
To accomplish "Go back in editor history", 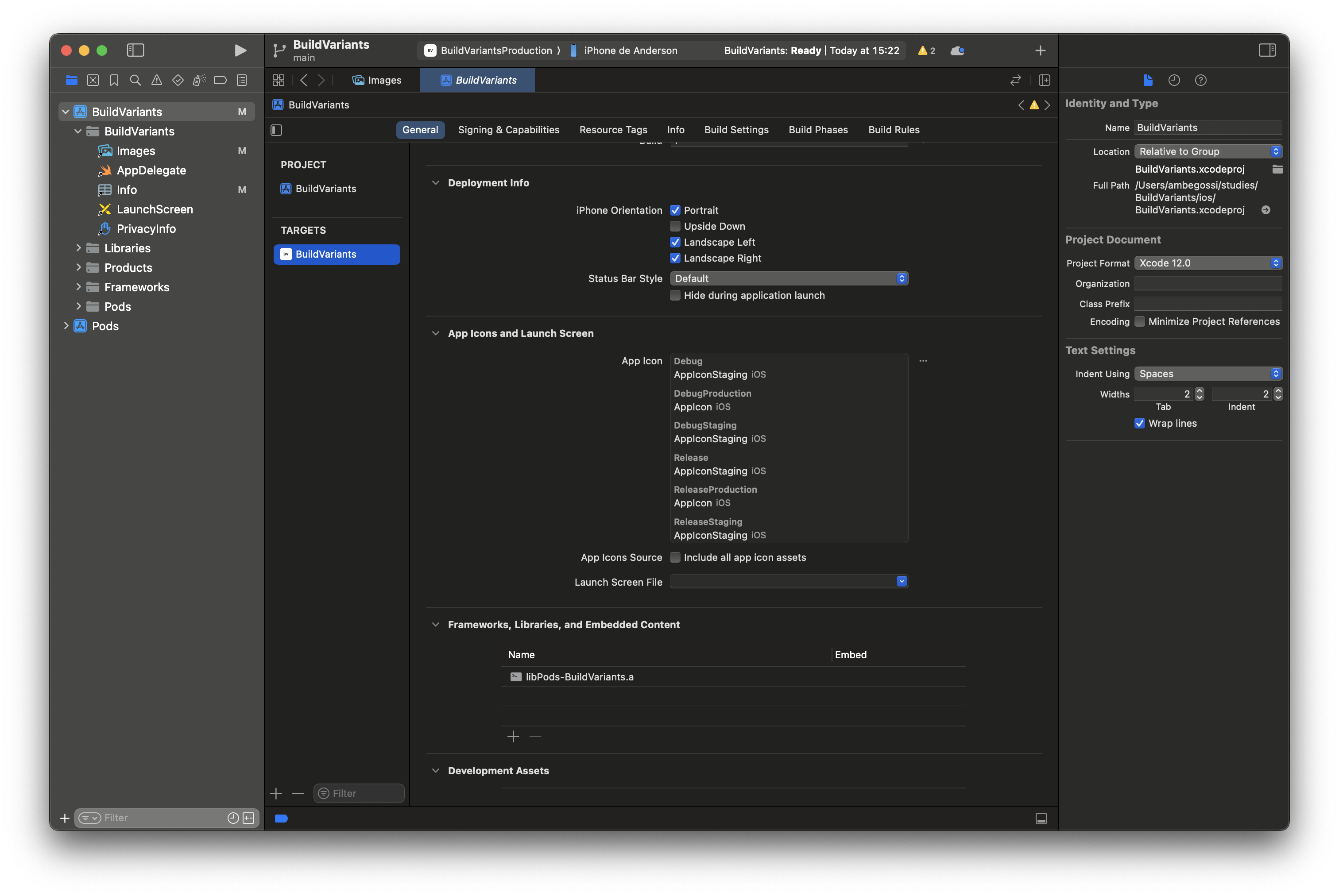I will click(x=304, y=80).
